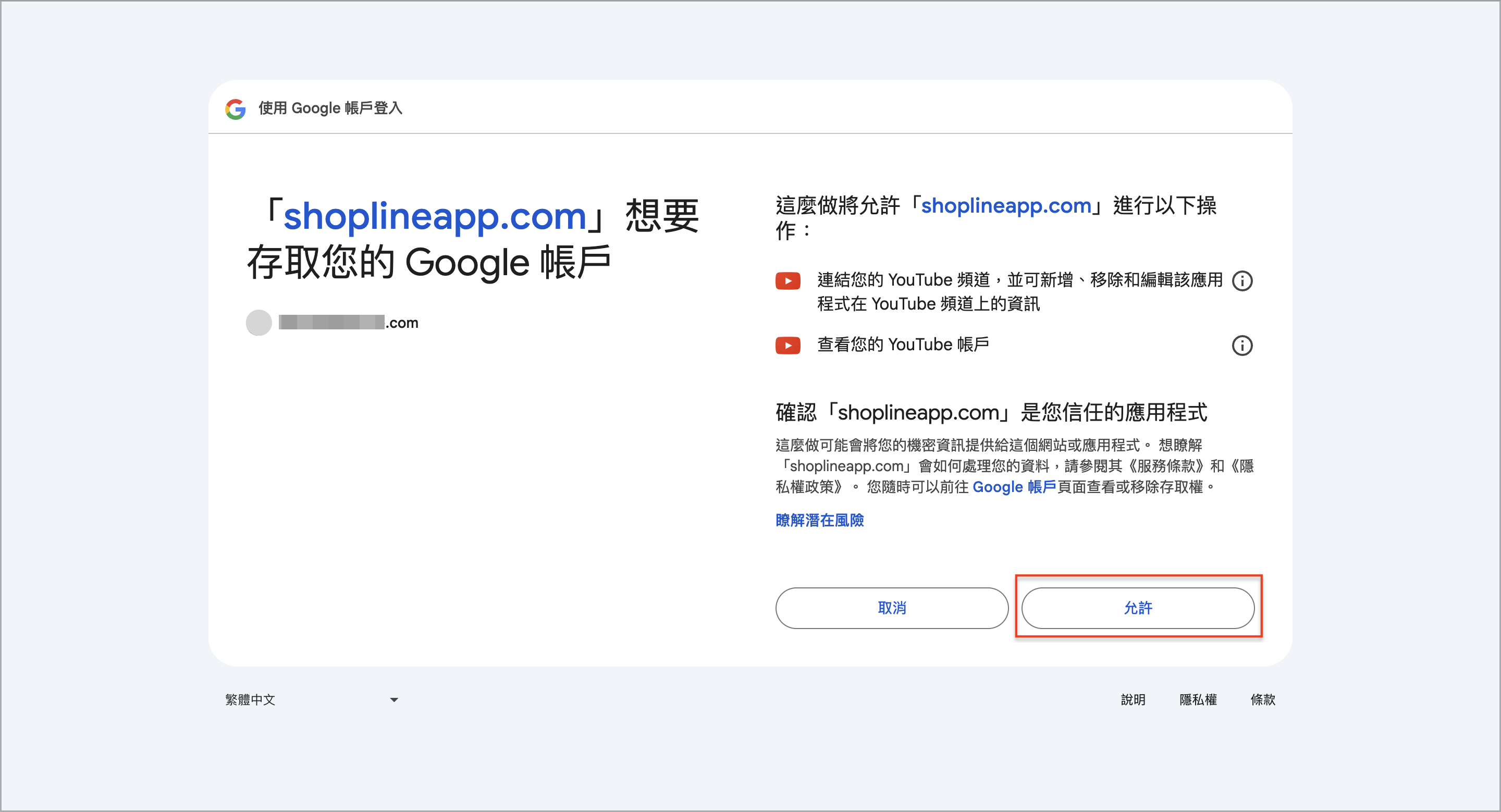This screenshot has width=1501, height=812.
Task: Open the 隱私權 footer link
Action: (x=1198, y=699)
